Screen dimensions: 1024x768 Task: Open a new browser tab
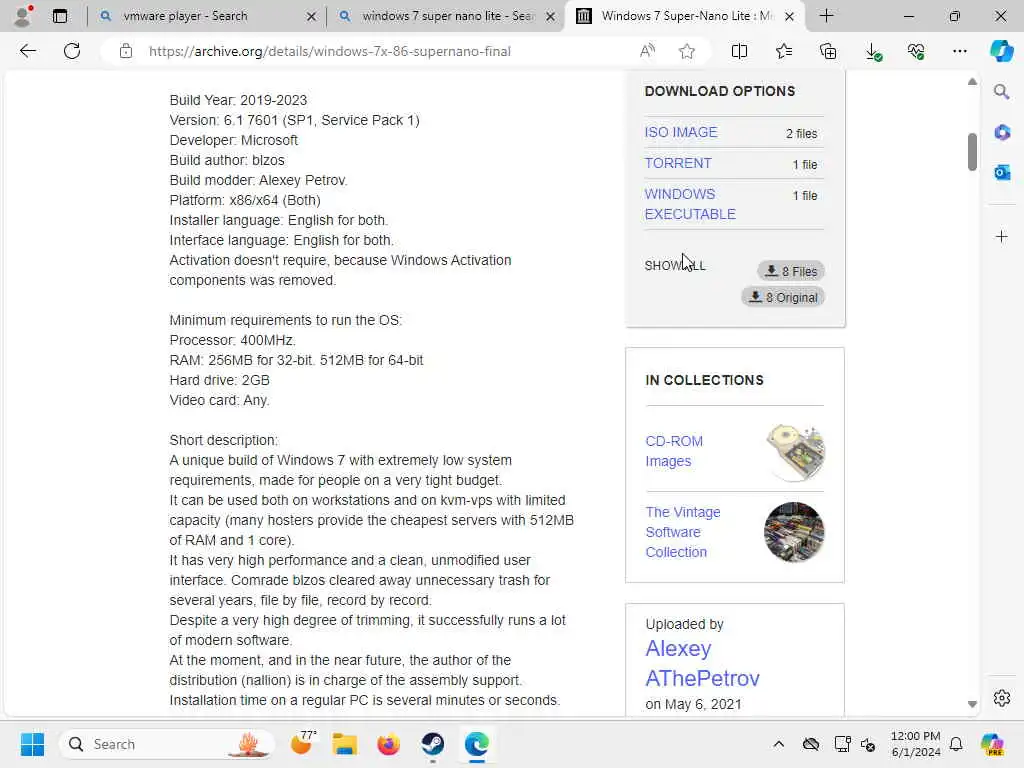coord(826,16)
